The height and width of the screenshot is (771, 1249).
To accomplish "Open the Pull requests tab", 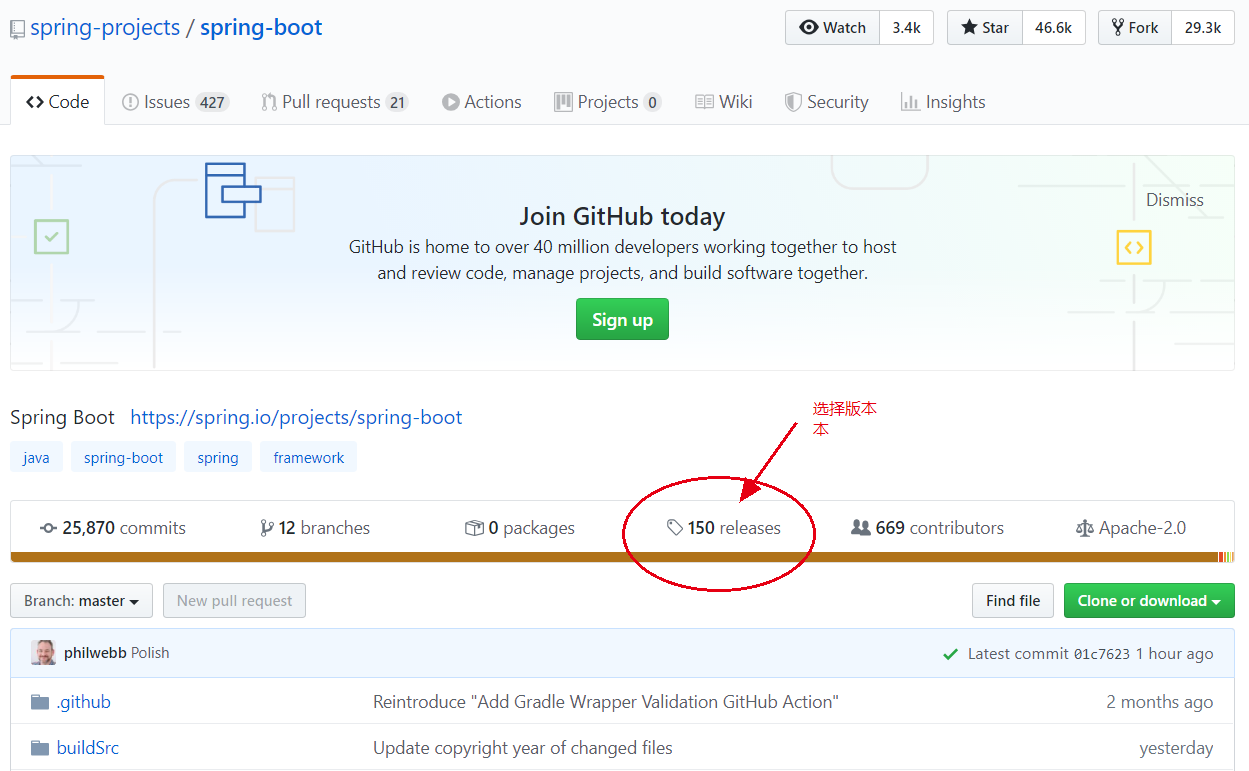I will point(334,102).
